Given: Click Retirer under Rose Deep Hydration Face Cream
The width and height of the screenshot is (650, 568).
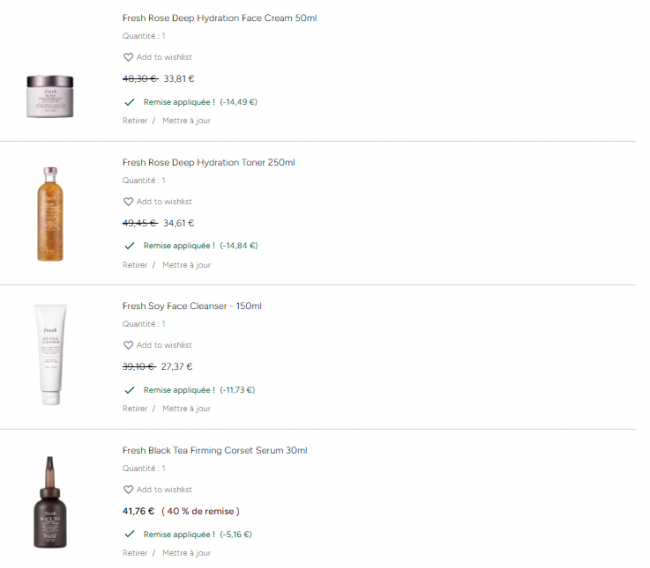Looking at the screenshot, I should coord(135,121).
